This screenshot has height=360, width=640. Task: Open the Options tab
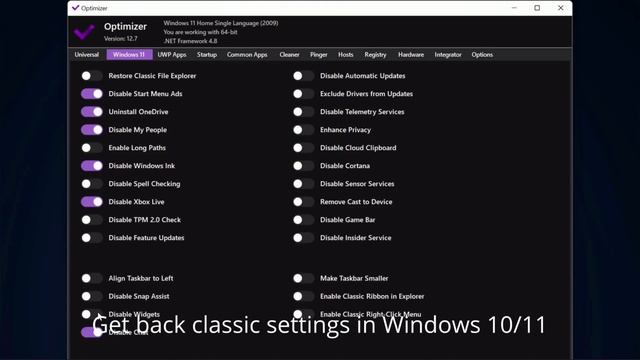click(482, 55)
